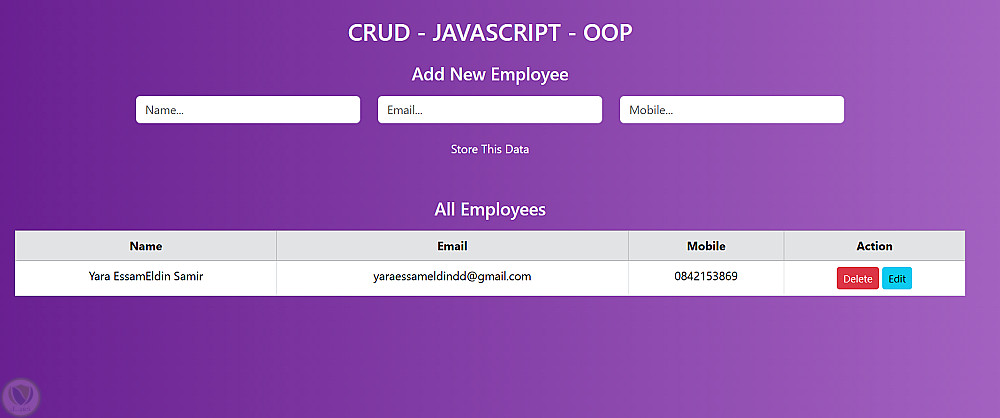Select the name cell Yara EssamEldin Samir
This screenshot has width=1000, height=418.
pyautogui.click(x=146, y=277)
